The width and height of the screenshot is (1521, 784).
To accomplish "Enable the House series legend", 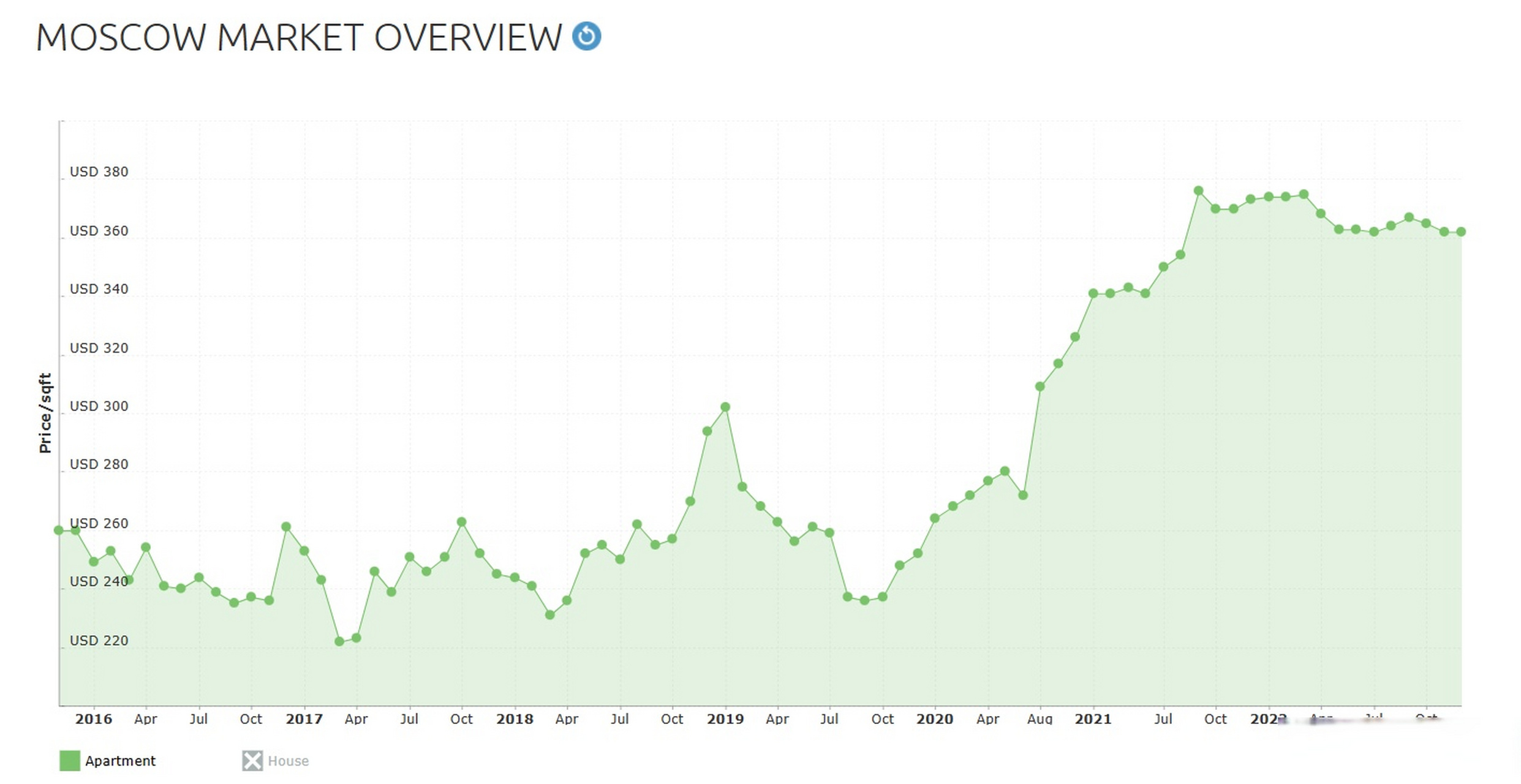I will pos(276,761).
